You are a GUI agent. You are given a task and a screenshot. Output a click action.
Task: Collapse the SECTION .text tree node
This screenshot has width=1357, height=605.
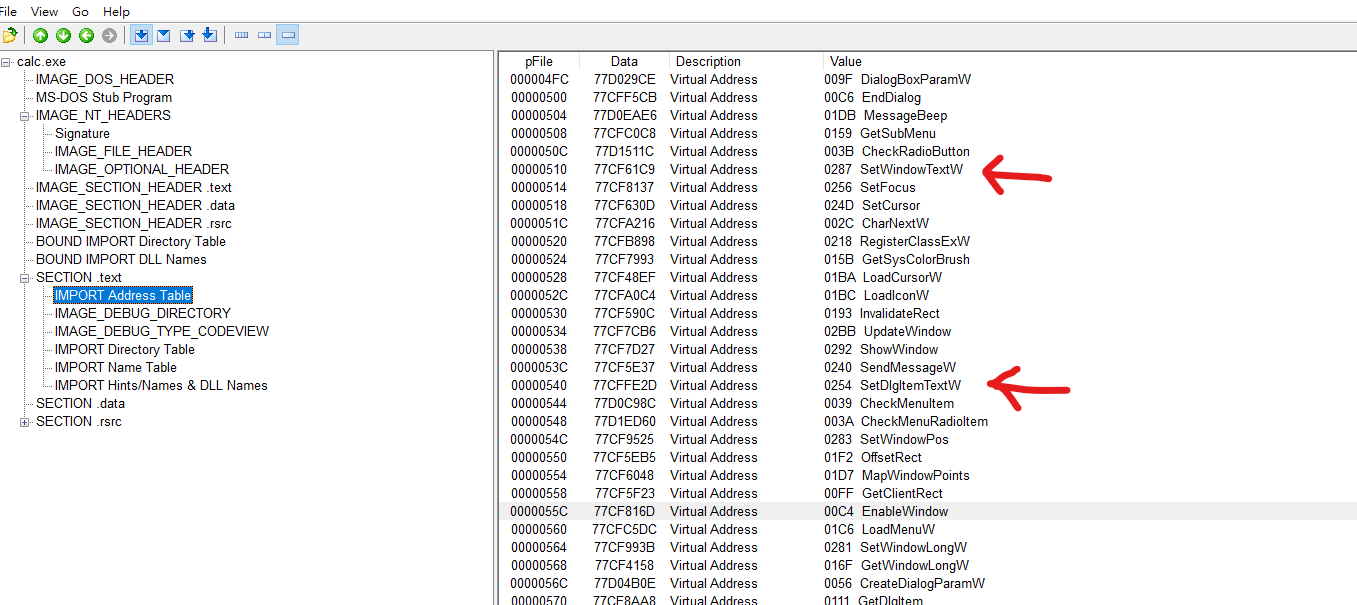point(25,278)
